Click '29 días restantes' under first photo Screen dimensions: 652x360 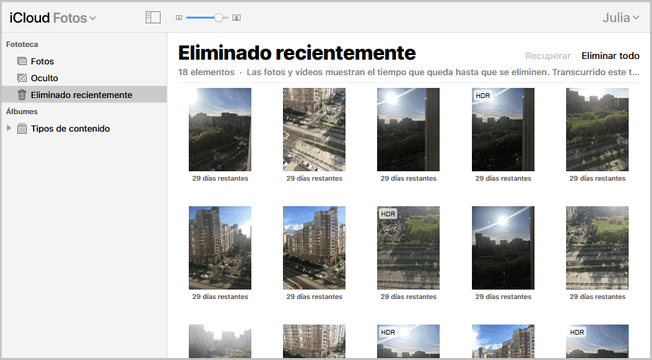(x=220, y=178)
